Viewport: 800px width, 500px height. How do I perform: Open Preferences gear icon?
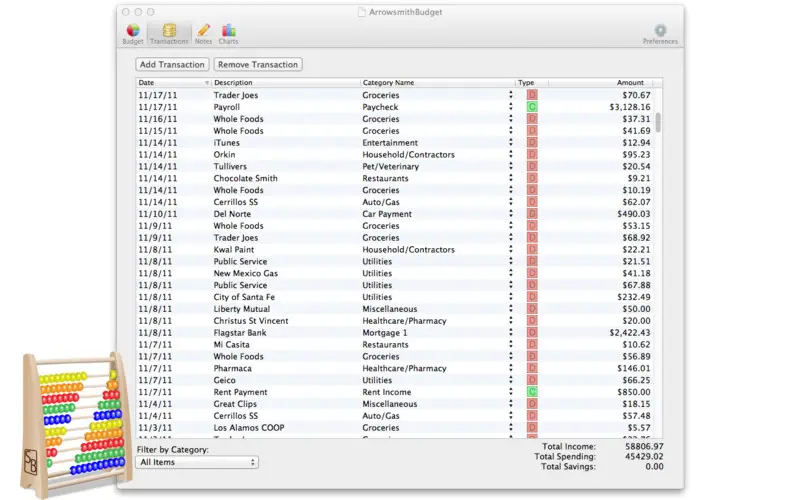(x=660, y=34)
